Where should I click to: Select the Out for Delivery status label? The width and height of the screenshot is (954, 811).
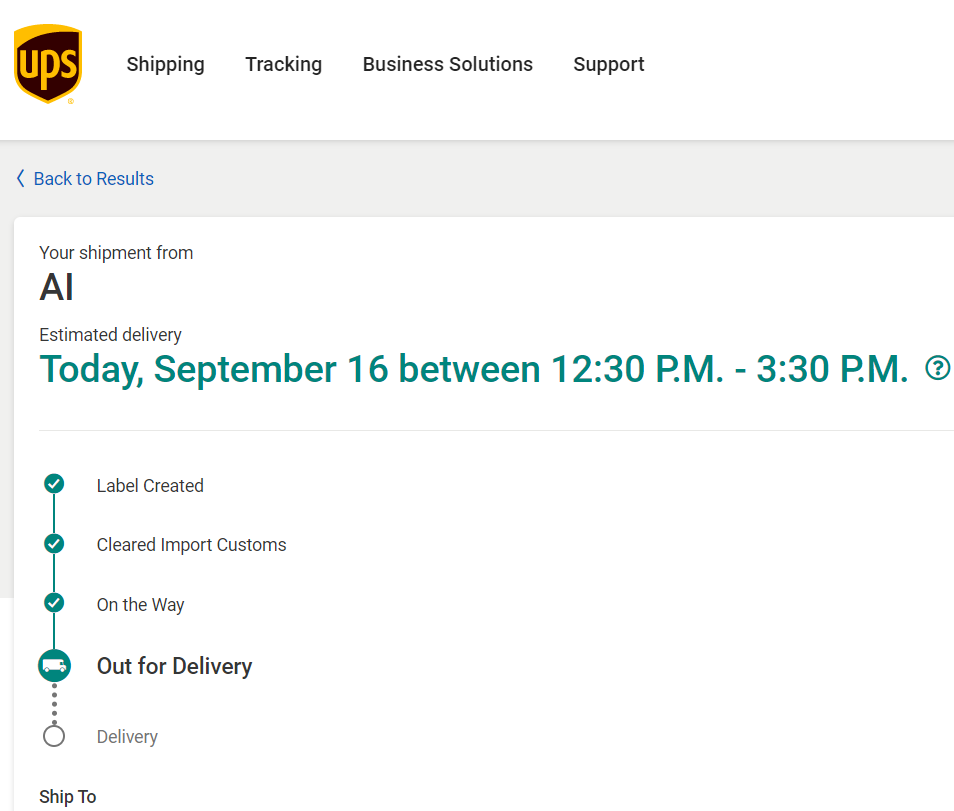coord(175,666)
